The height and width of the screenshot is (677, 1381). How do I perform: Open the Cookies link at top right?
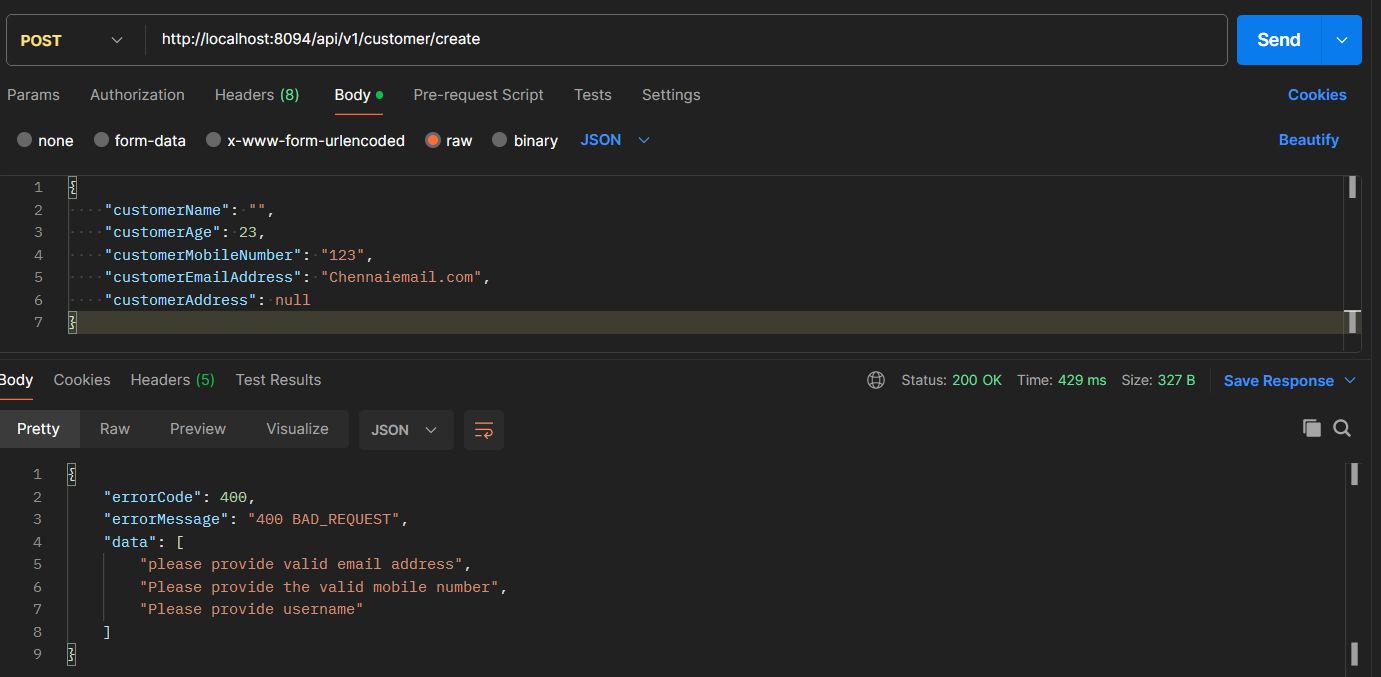[1316, 95]
